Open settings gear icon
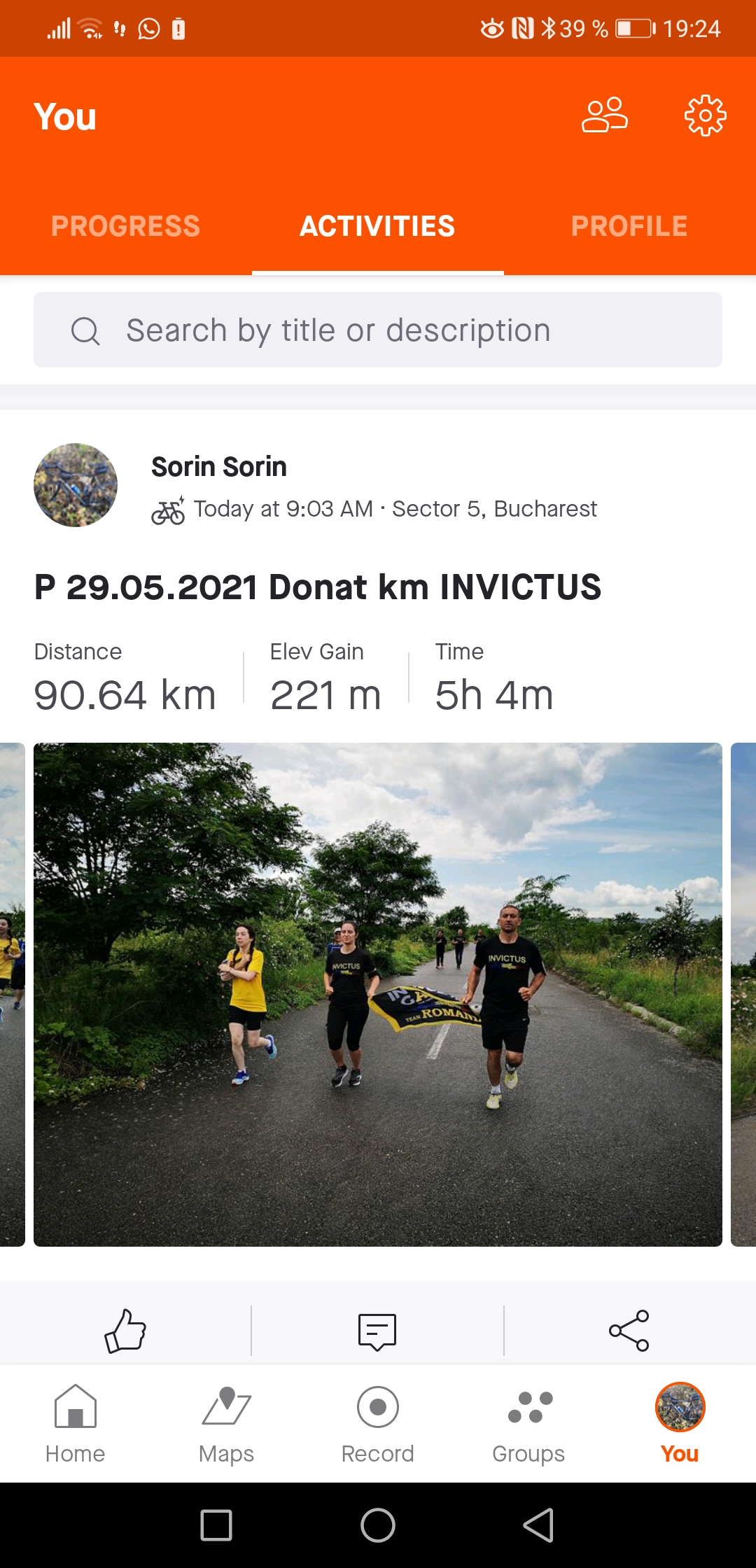This screenshot has height=1568, width=756. 705,115
